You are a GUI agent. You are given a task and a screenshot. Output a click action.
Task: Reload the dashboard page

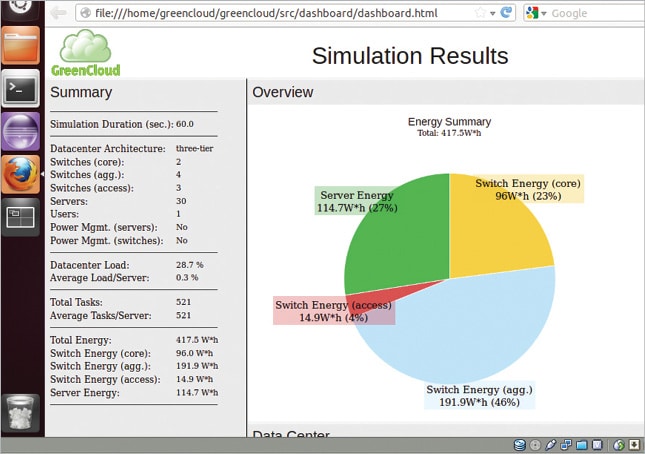tap(506, 13)
